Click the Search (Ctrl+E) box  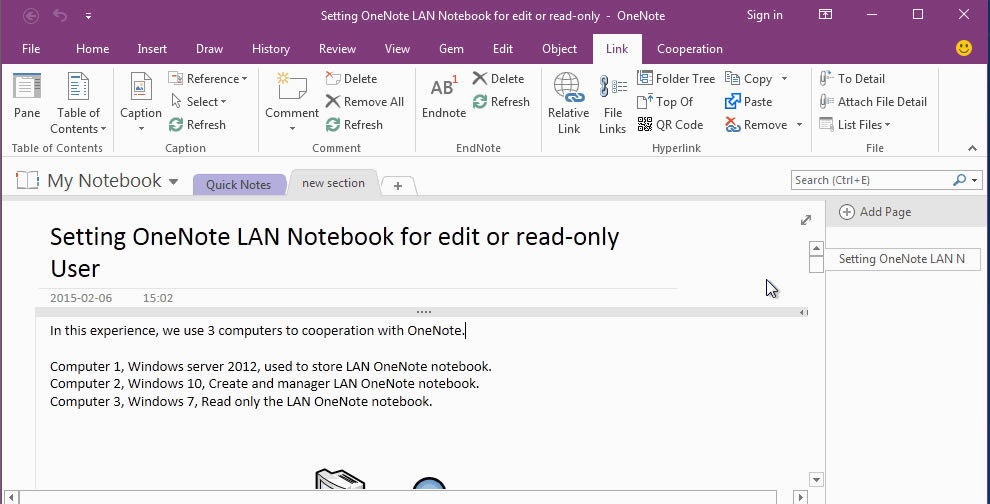pyautogui.click(x=870, y=180)
